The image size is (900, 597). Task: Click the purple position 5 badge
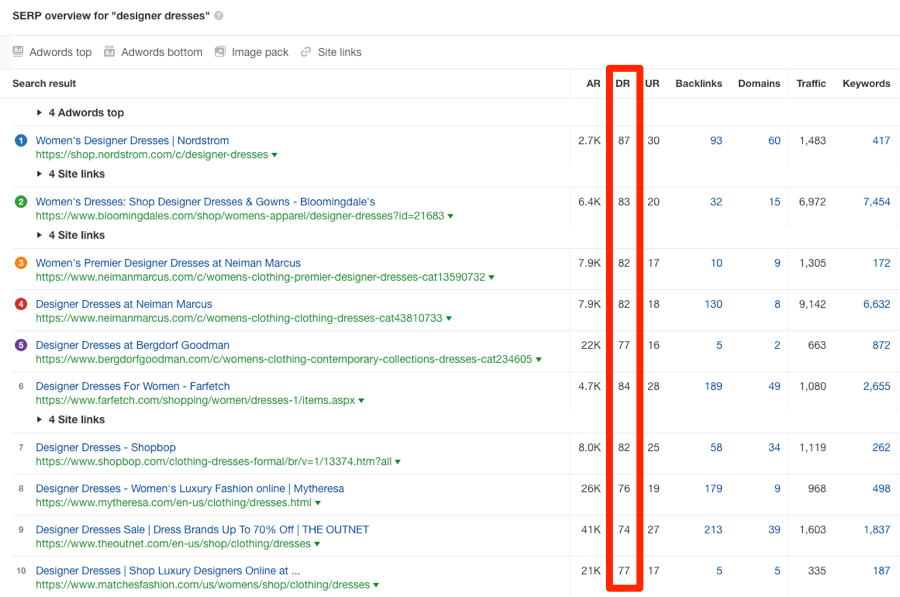[x=21, y=345]
